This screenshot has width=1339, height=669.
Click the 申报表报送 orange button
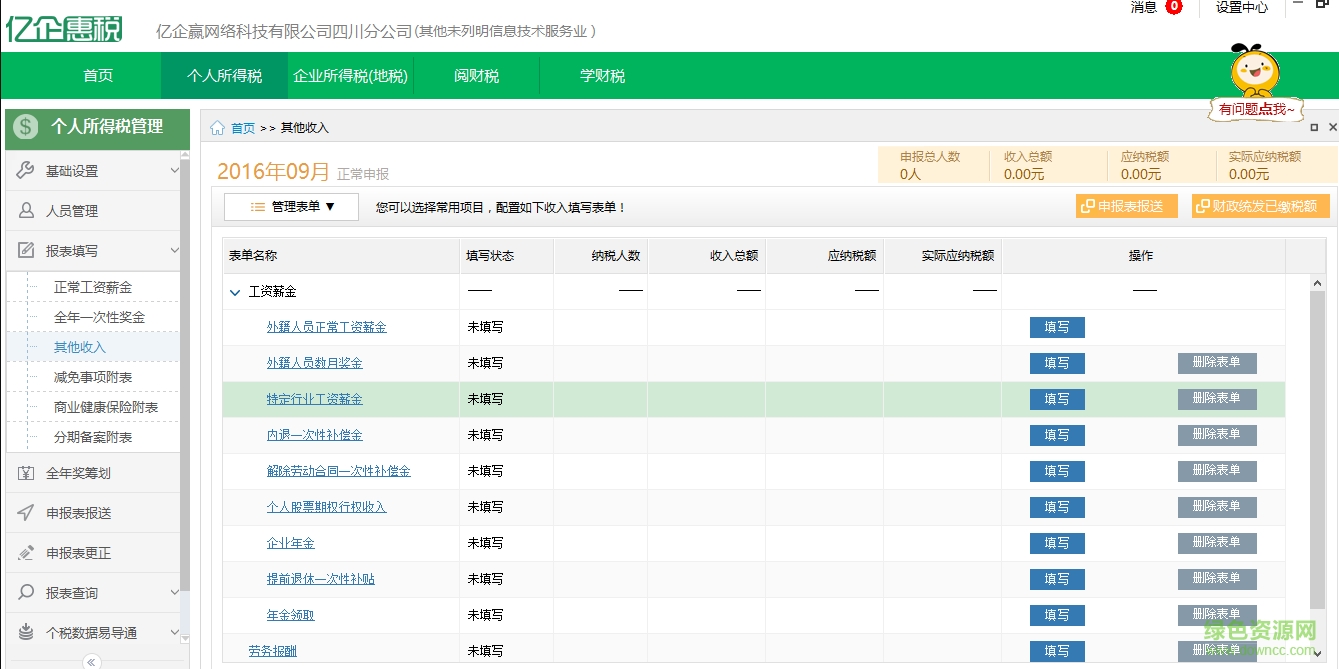(1127, 207)
